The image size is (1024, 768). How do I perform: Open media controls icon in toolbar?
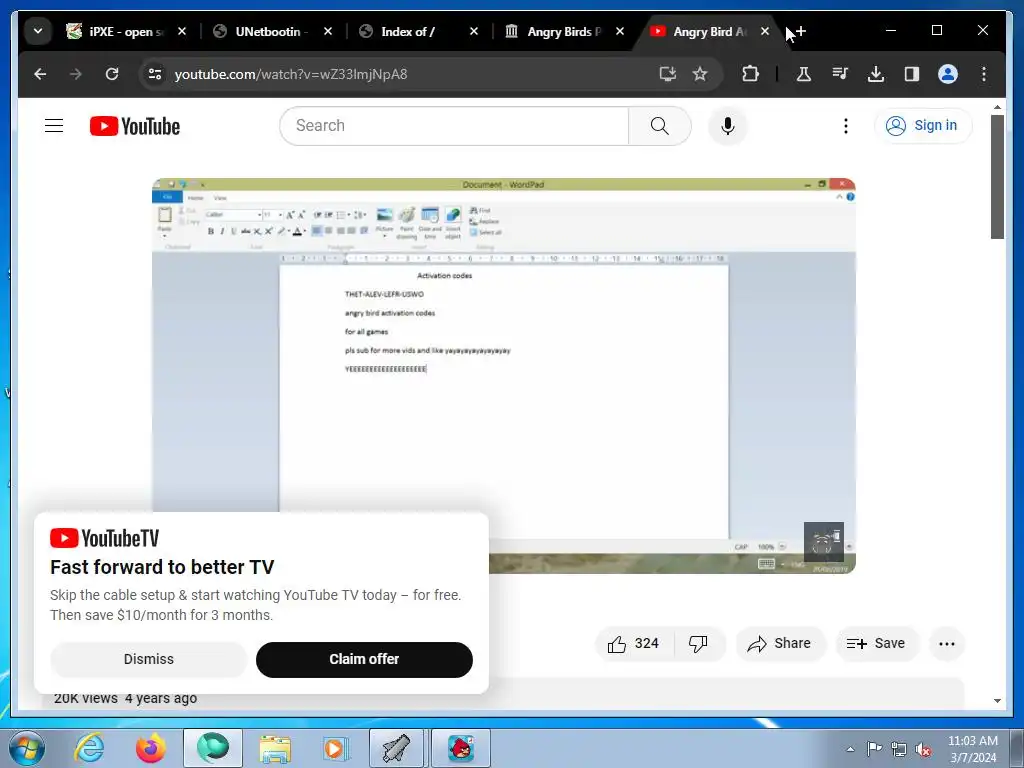point(840,74)
